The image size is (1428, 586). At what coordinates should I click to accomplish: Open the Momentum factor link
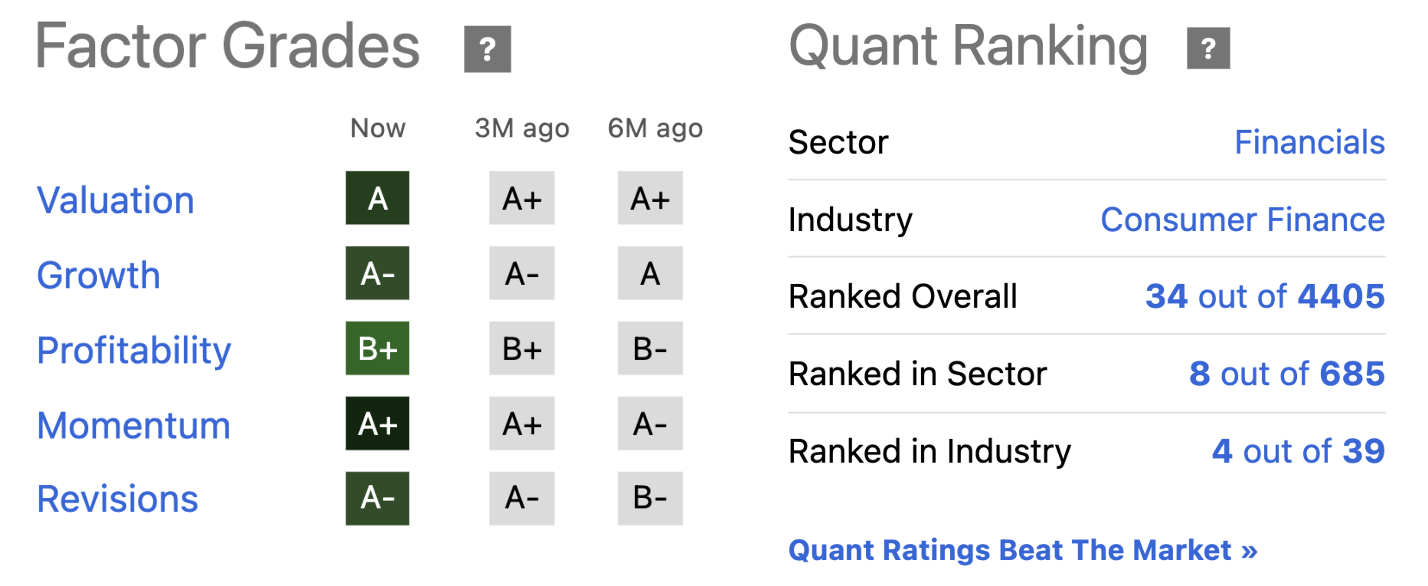coord(133,425)
